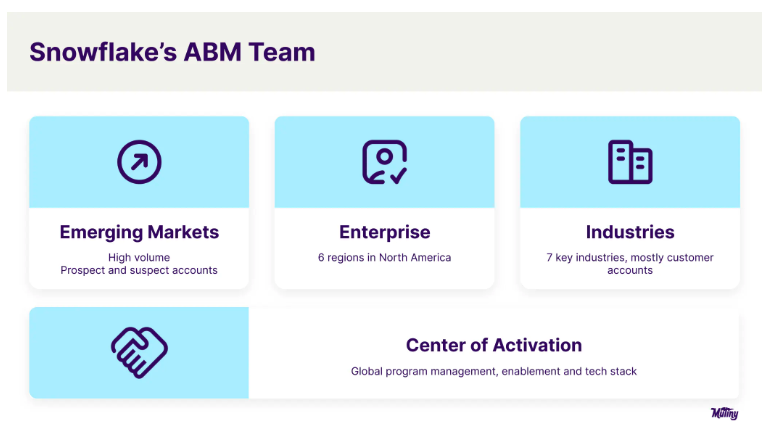
Task: Click "Prospect and suspect accounts" text
Action: (x=139, y=270)
